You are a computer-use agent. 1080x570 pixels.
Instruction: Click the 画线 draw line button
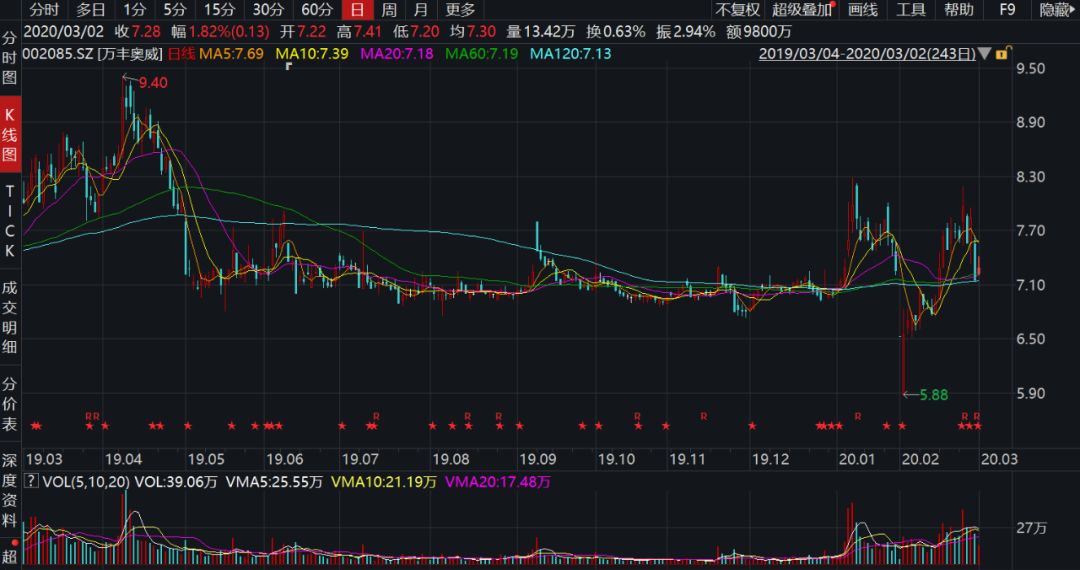pyautogui.click(x=862, y=10)
